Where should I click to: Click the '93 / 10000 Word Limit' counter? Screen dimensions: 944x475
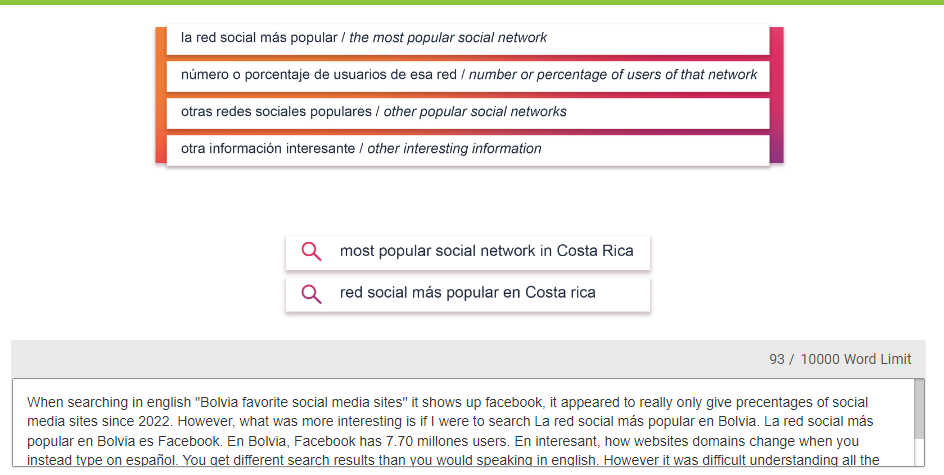(840, 359)
